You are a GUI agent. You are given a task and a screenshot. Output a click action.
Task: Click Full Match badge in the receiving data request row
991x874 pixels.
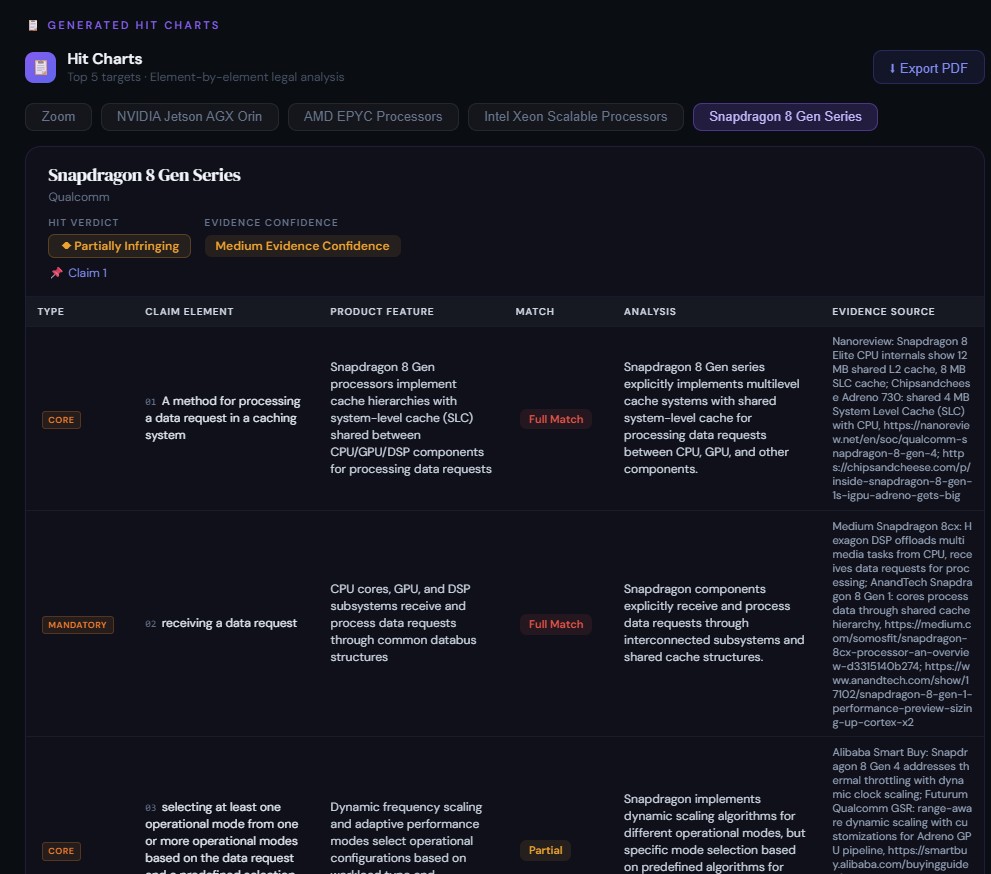tap(555, 624)
